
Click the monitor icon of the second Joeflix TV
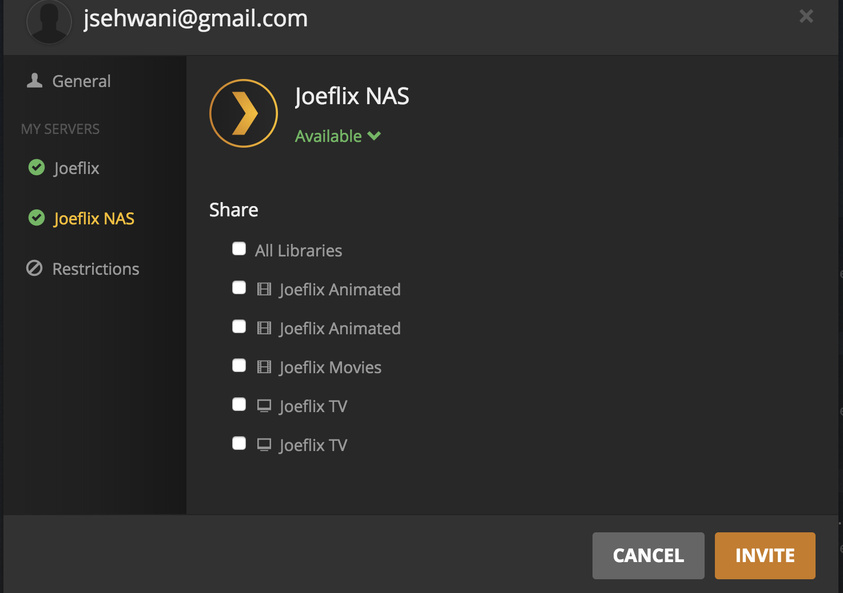pos(264,445)
